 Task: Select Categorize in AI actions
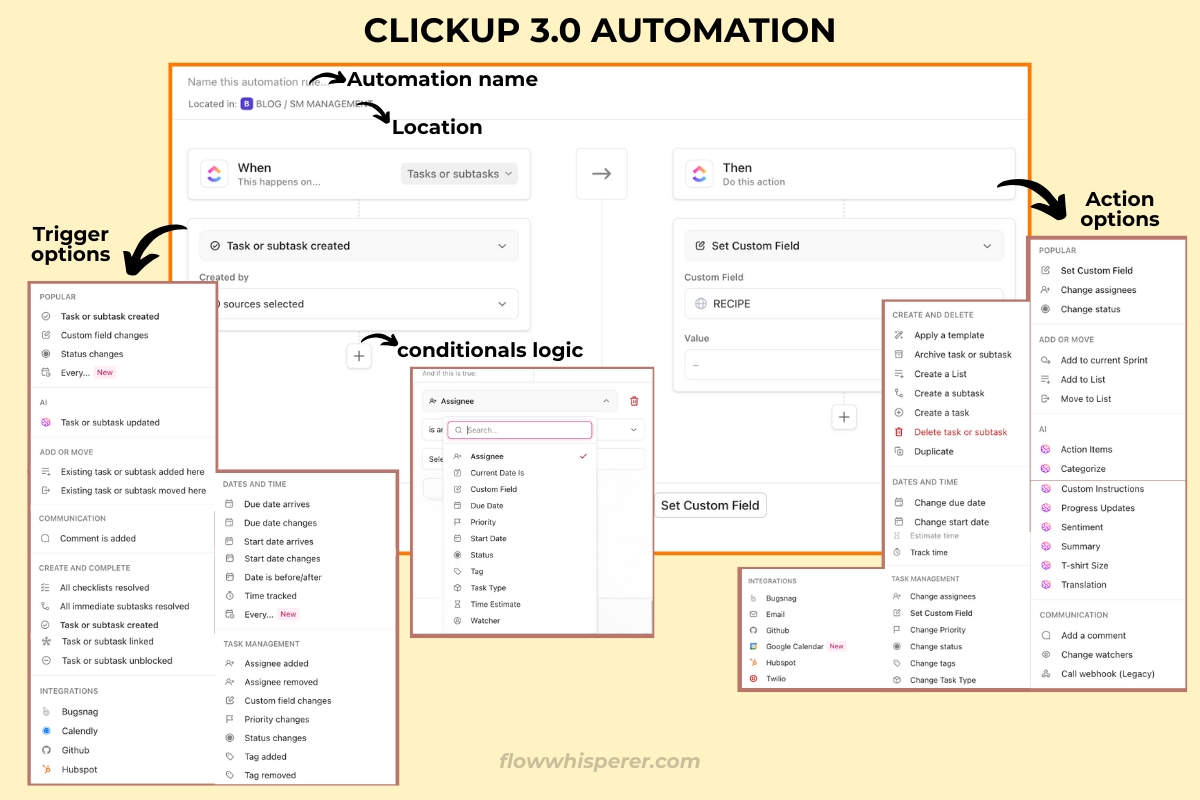tap(1083, 468)
